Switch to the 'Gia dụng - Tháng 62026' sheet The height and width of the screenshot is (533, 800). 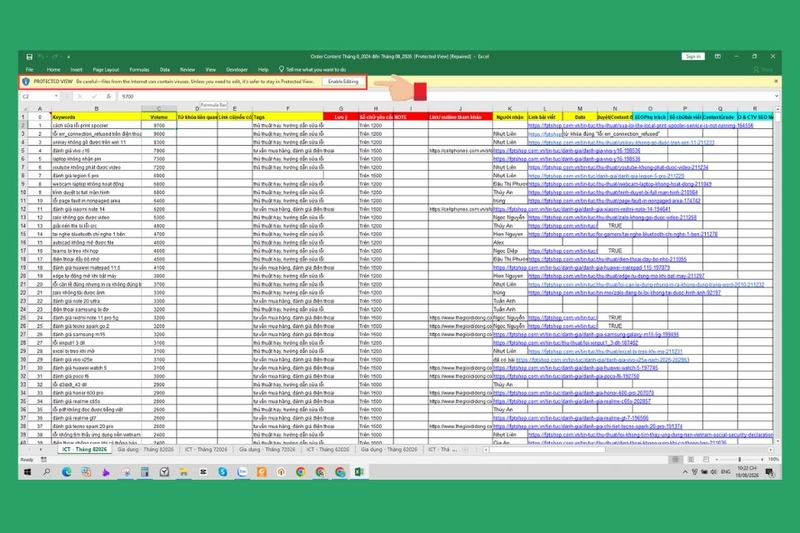point(389,450)
